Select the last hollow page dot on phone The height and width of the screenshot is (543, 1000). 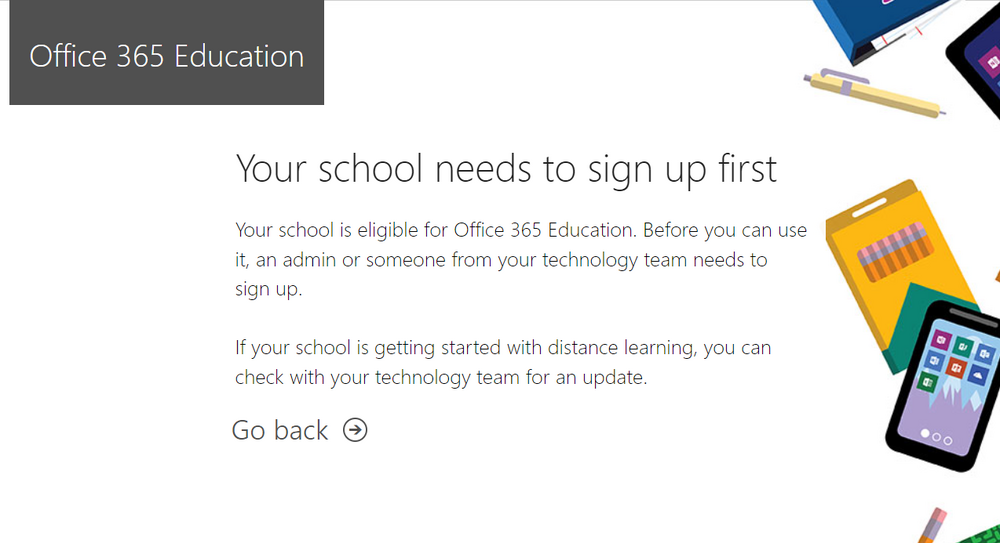point(948,441)
